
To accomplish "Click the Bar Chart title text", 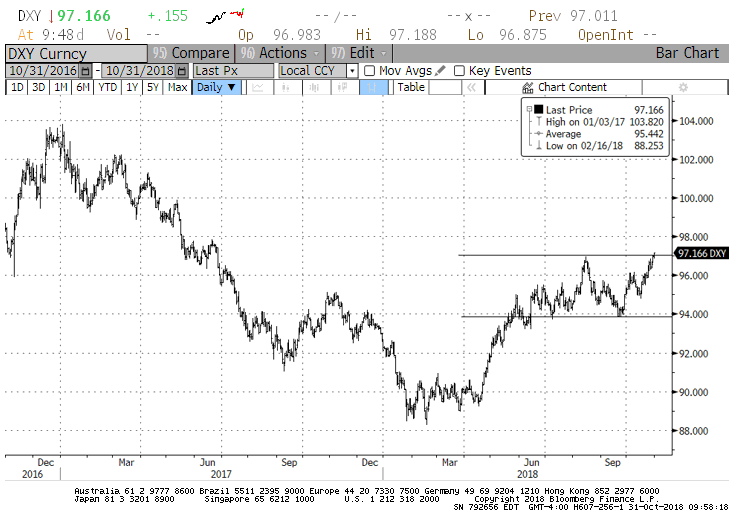I will [687, 53].
